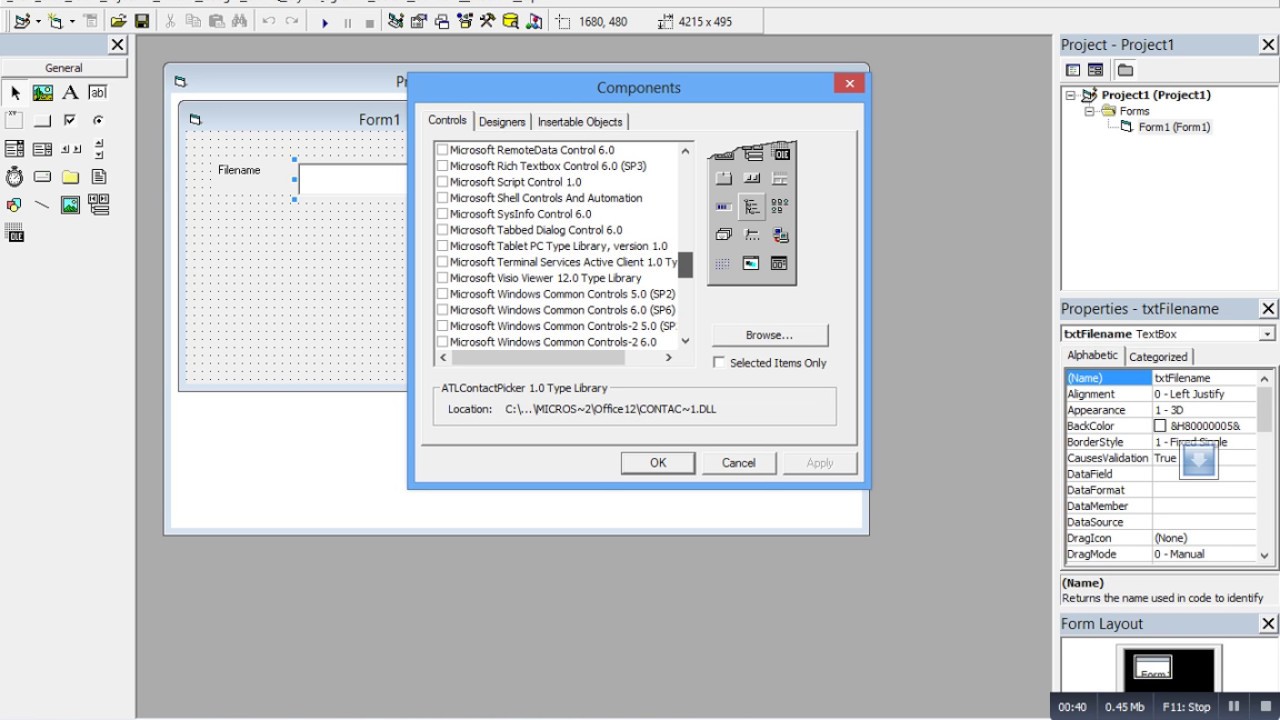1280x720 pixels.
Task: Select the Frame tool
Action: click(15, 121)
